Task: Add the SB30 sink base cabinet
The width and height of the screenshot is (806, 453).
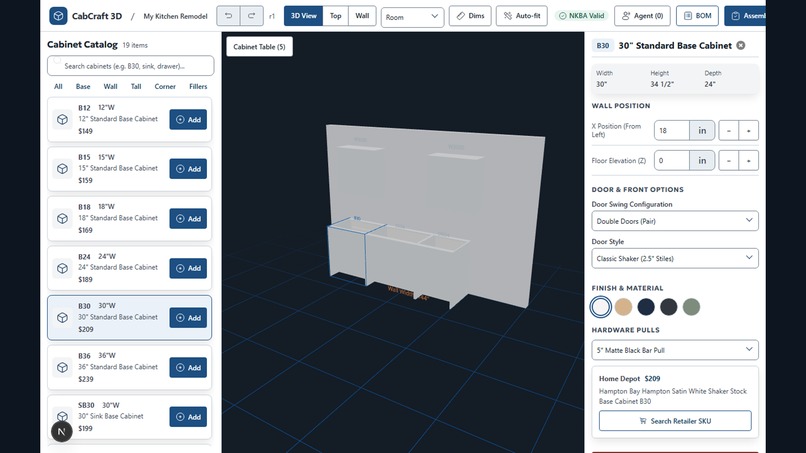Action: 188,417
